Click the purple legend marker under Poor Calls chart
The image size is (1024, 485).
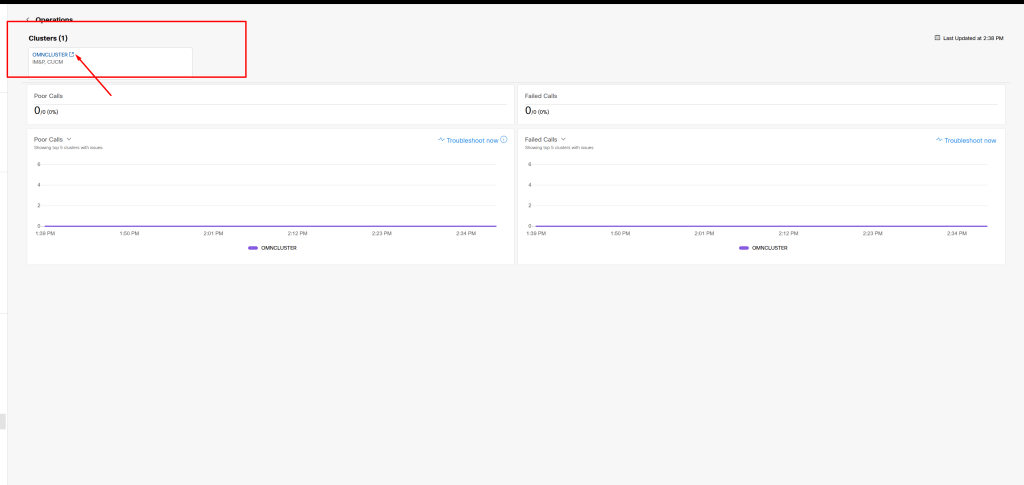tap(253, 247)
